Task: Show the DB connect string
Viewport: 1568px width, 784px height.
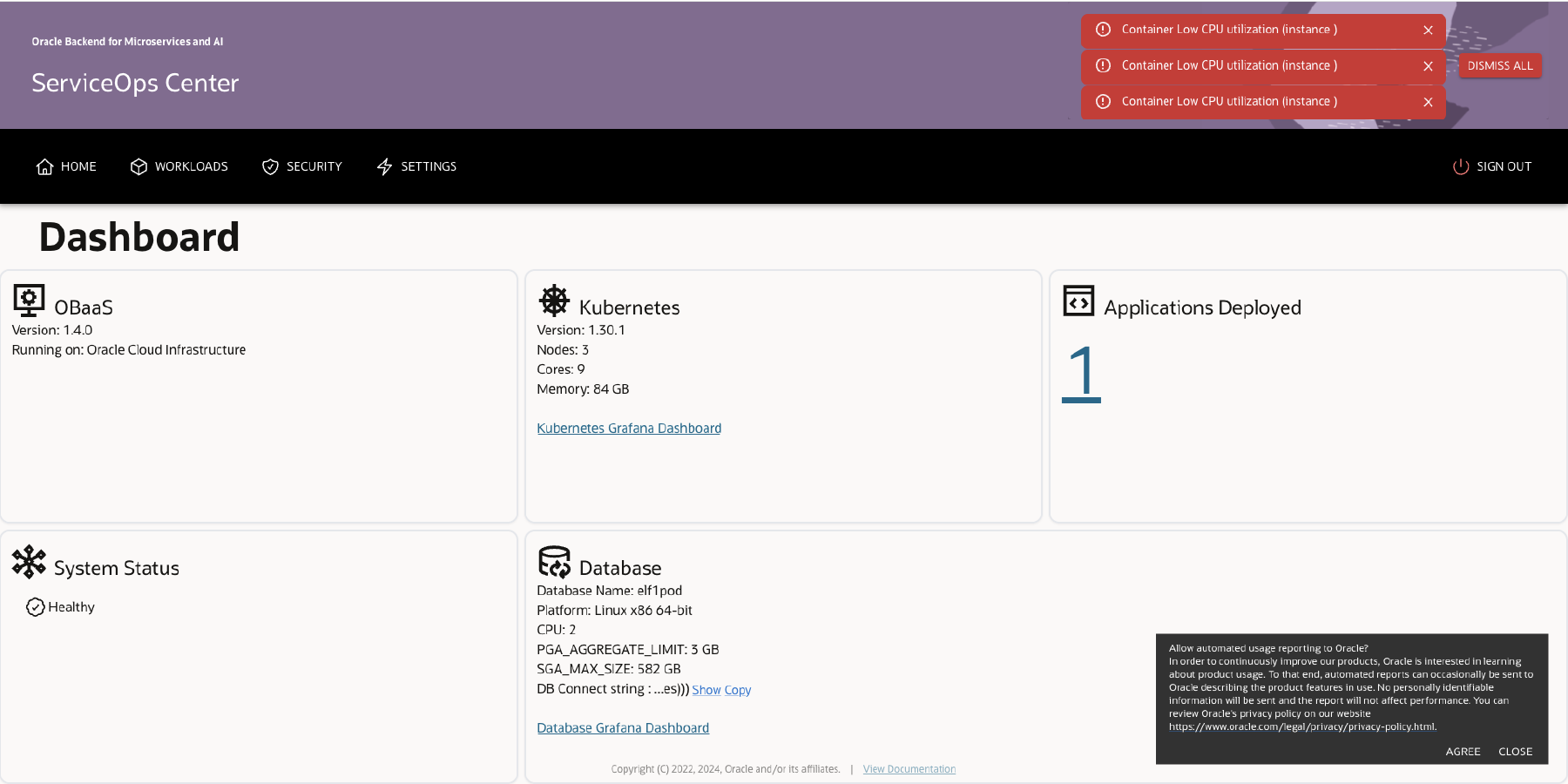Action: pos(706,689)
